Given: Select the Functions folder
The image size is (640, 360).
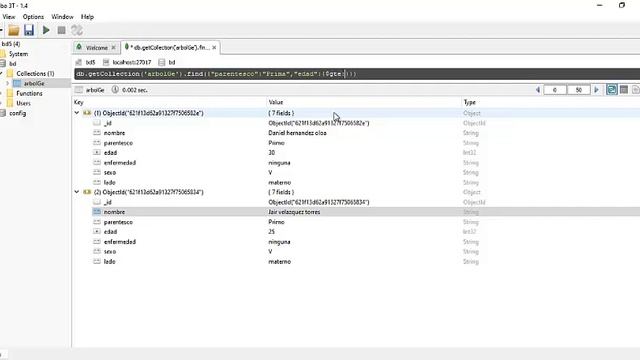Looking at the screenshot, I should pos(29,93).
